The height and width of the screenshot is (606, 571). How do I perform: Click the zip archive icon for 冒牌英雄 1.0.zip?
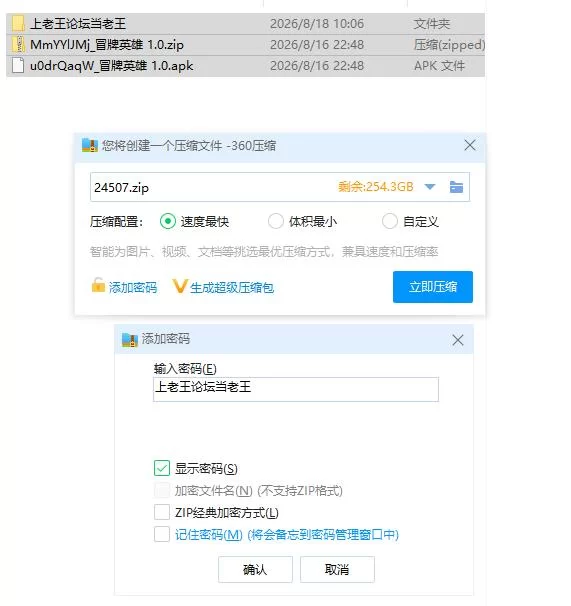point(18,44)
